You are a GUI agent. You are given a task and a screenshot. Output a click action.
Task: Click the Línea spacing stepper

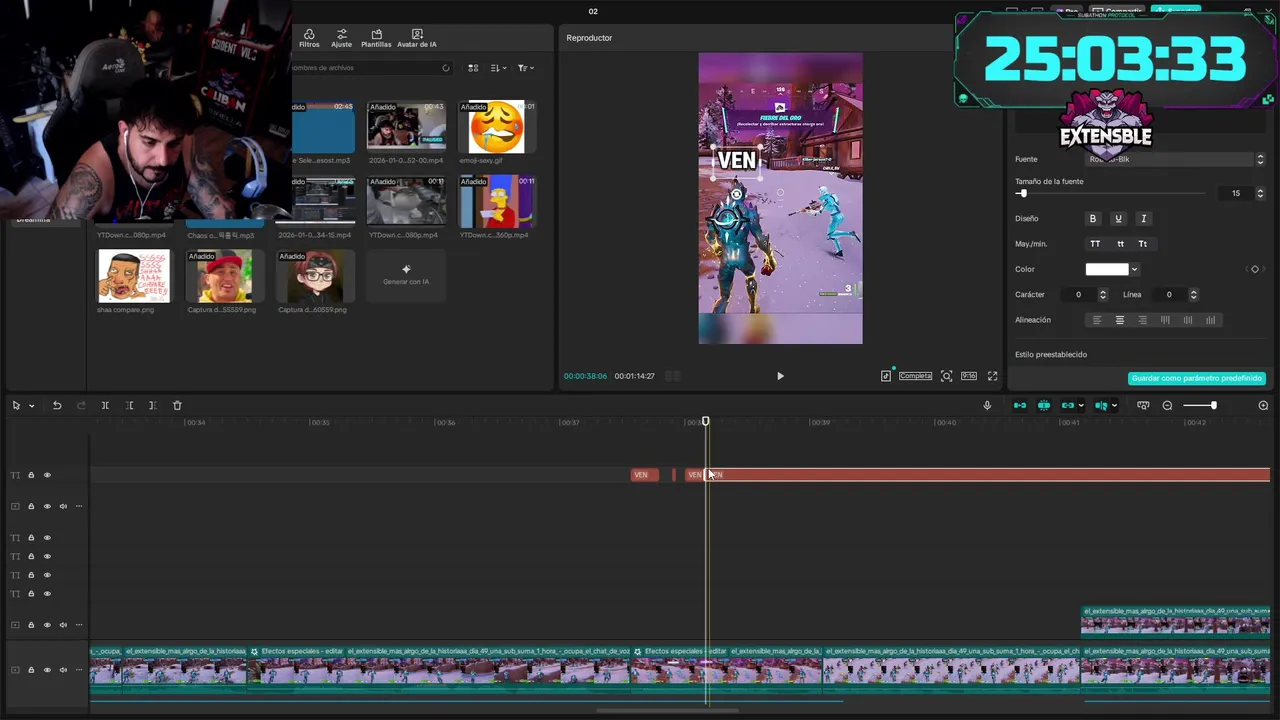point(1193,295)
